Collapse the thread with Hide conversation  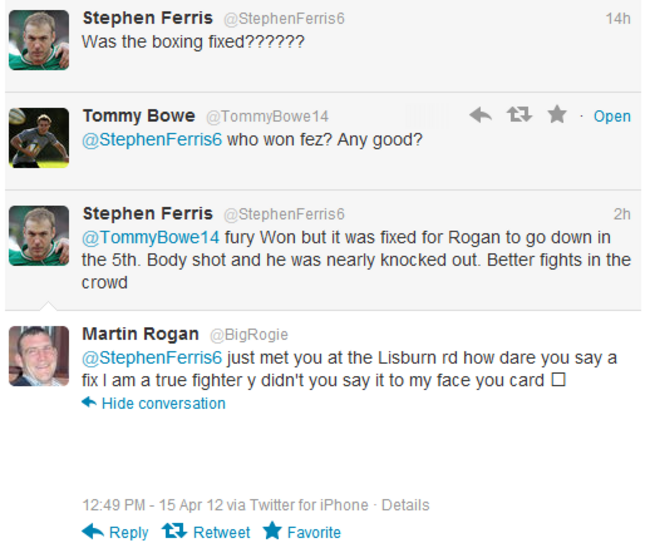tap(163, 404)
